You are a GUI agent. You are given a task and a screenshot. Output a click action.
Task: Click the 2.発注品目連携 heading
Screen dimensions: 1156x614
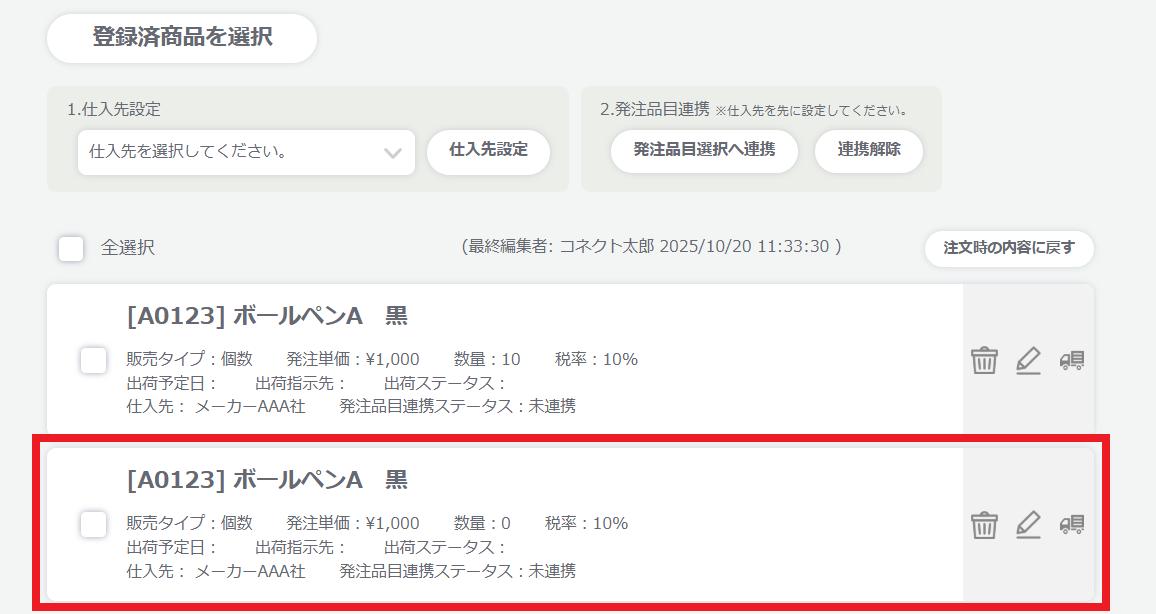(x=655, y=109)
